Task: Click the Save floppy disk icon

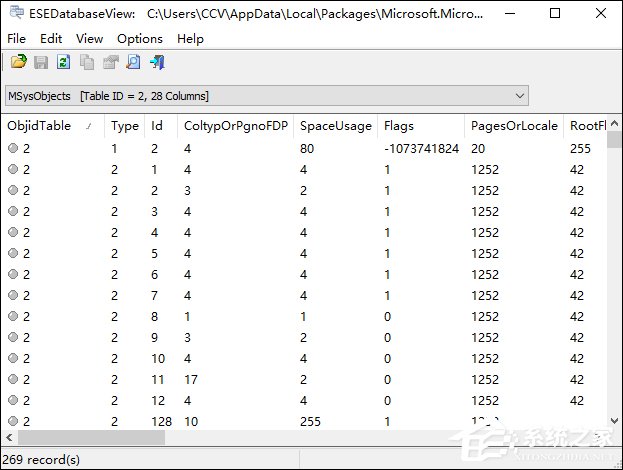Action: click(x=41, y=62)
